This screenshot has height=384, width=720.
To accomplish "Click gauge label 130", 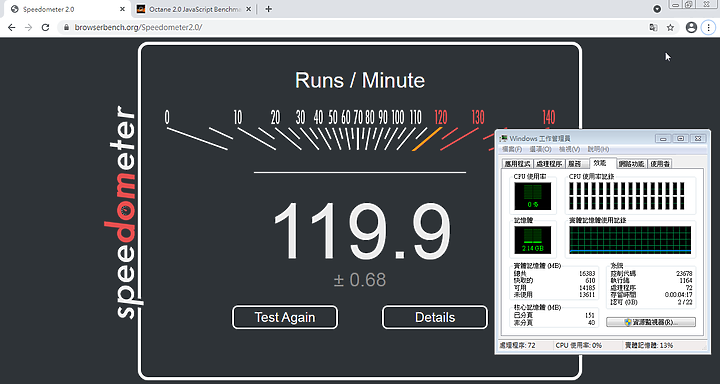I will tap(478, 118).
